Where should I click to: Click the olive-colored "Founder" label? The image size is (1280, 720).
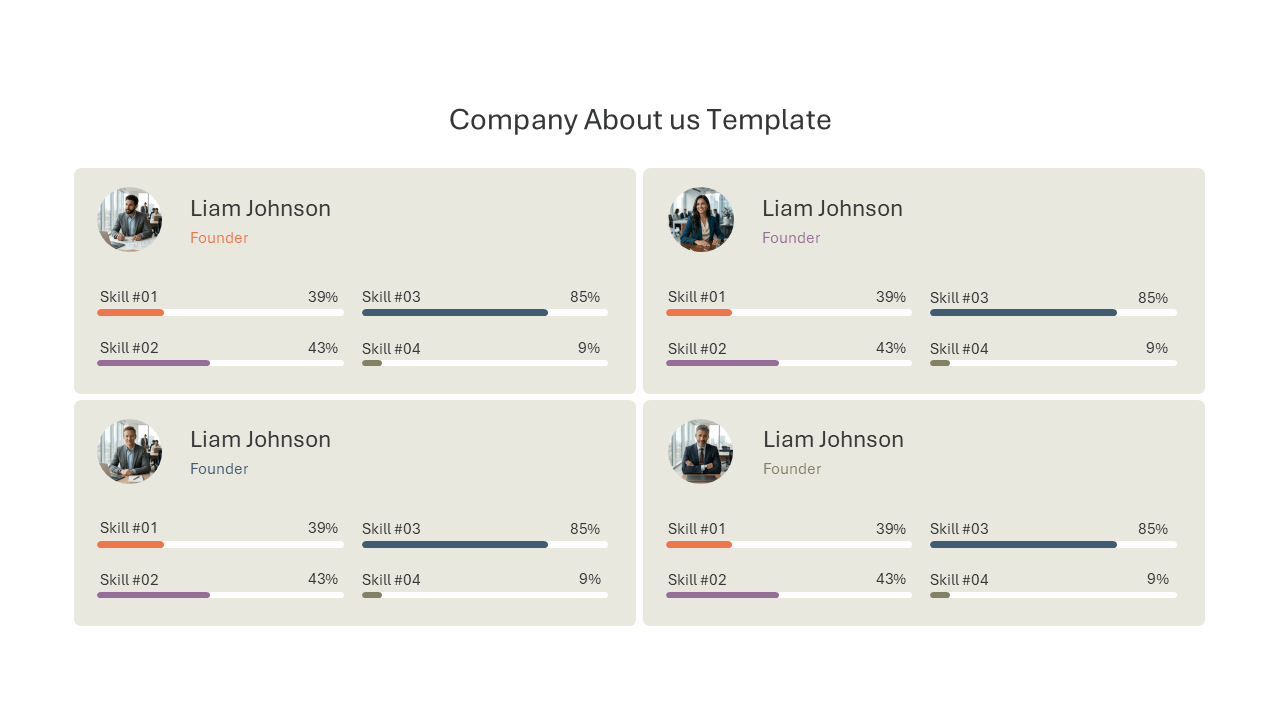point(792,469)
